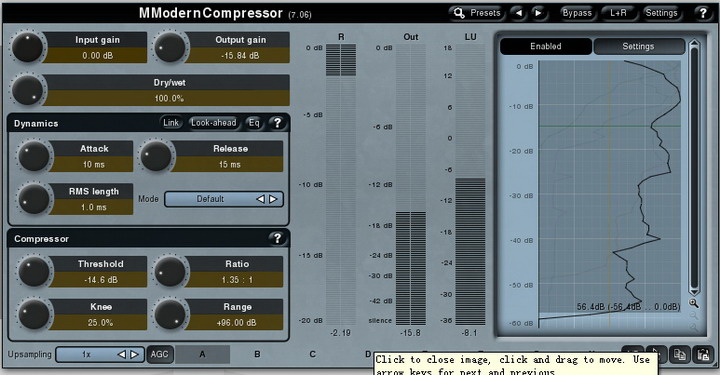Toggle the Bypass button
The width and height of the screenshot is (720, 375).
[x=577, y=13]
